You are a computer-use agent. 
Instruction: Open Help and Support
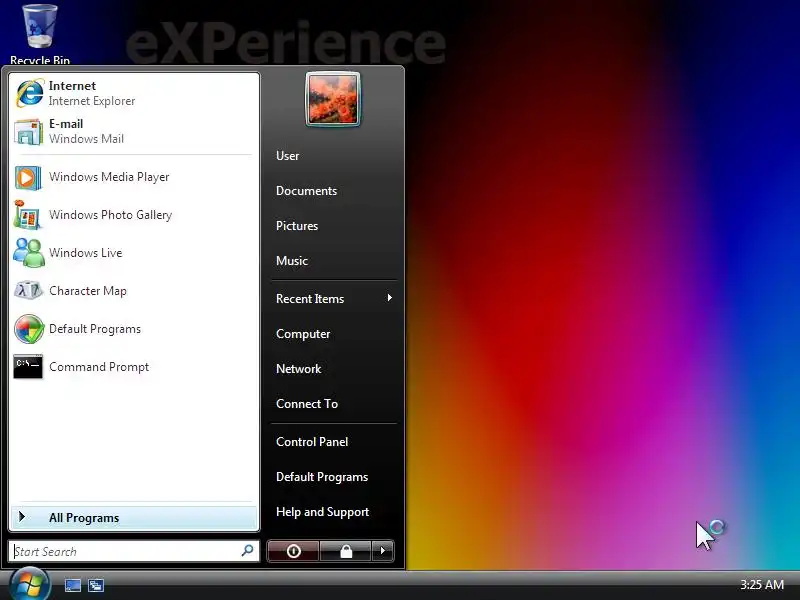coord(322,512)
